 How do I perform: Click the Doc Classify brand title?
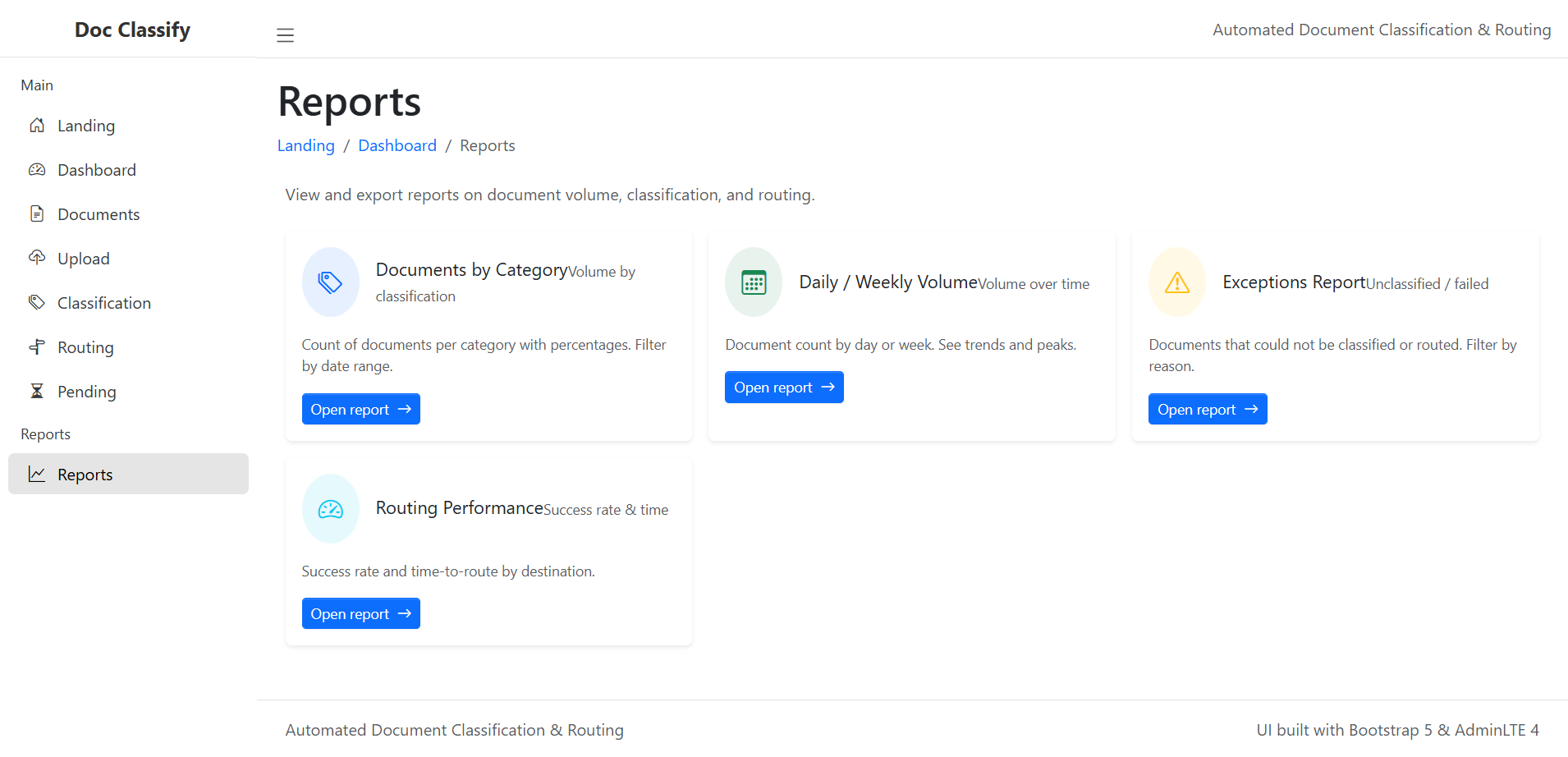point(132,30)
